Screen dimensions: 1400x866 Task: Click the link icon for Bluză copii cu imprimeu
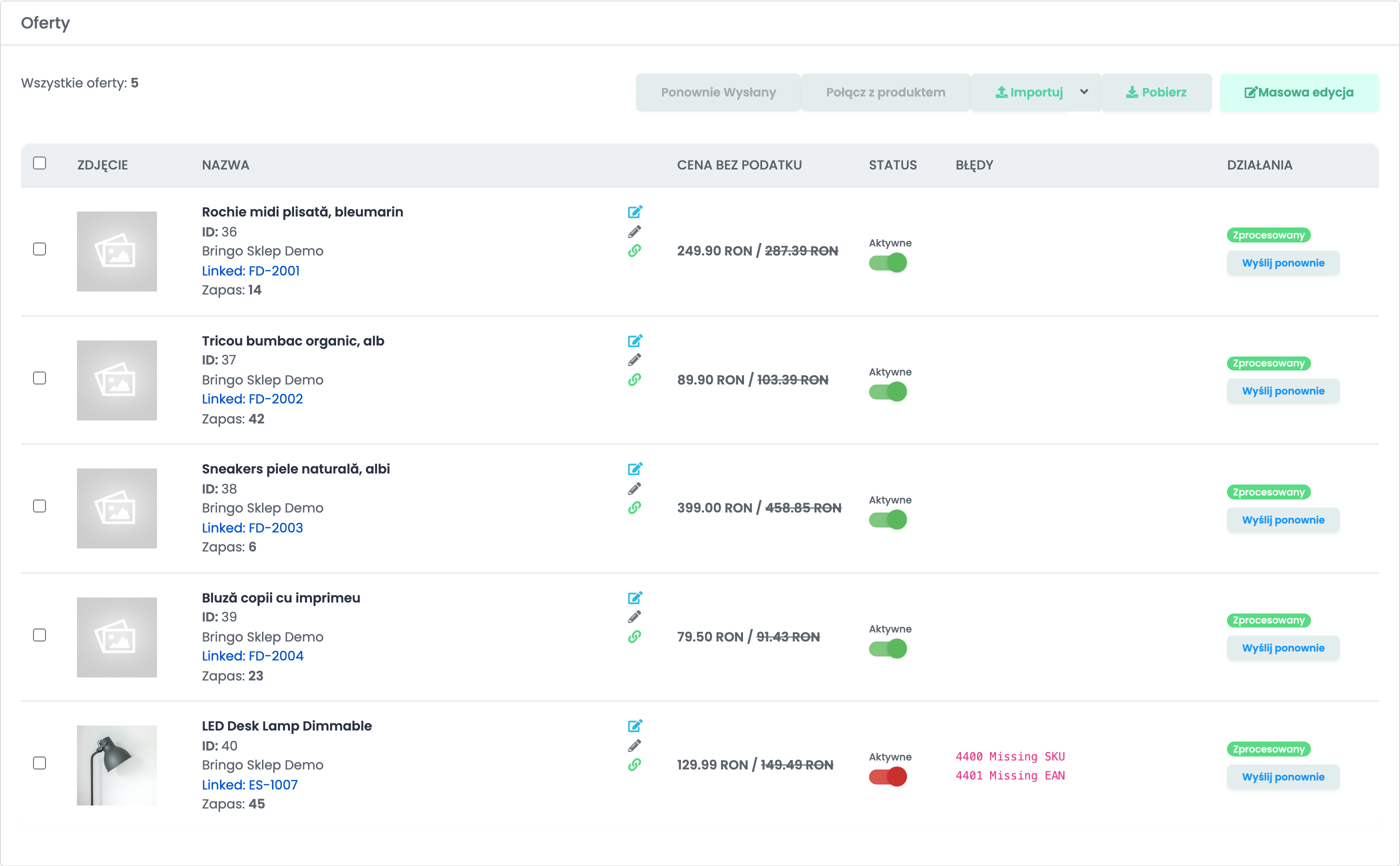[634, 637]
